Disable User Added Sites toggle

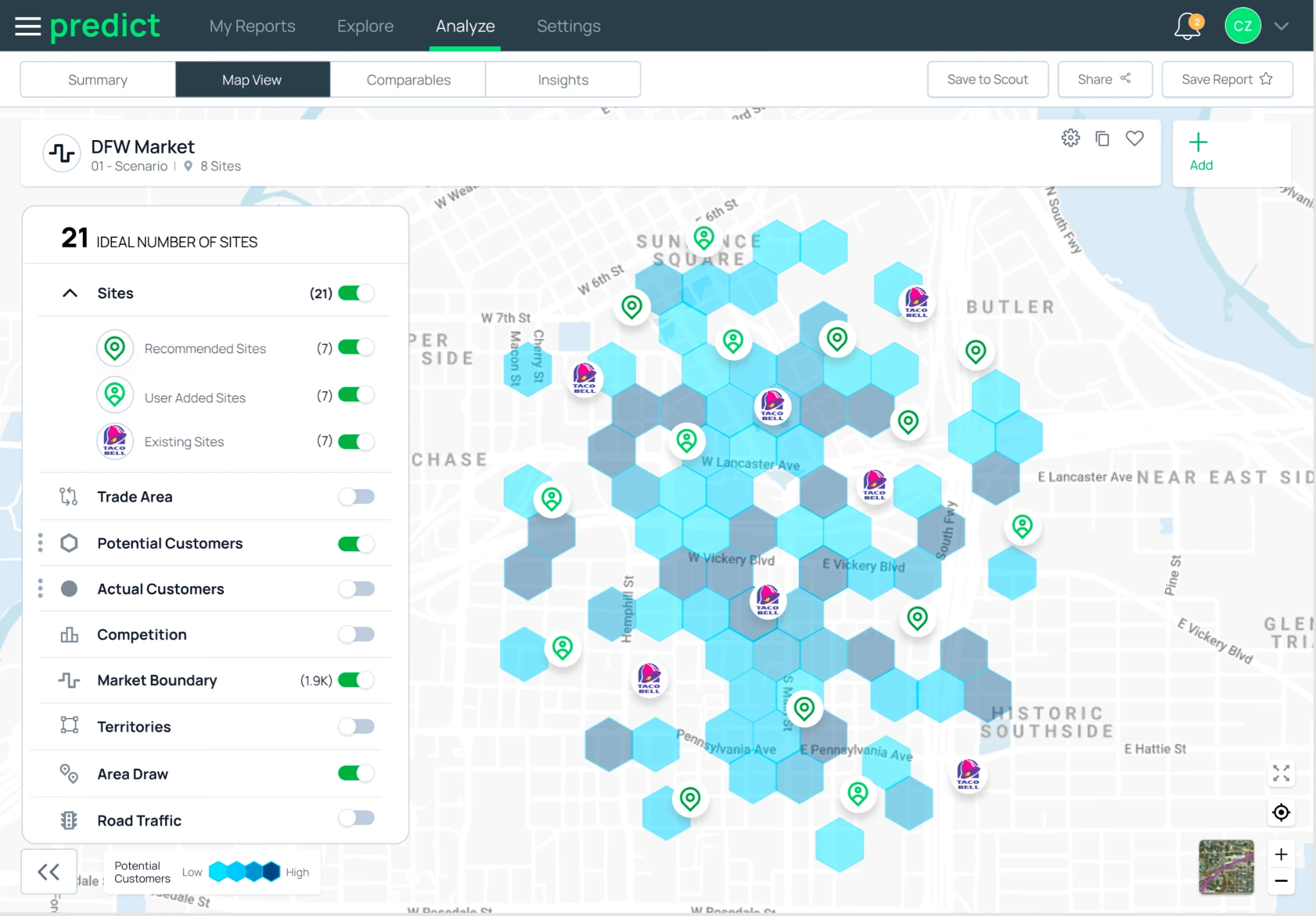coord(356,395)
